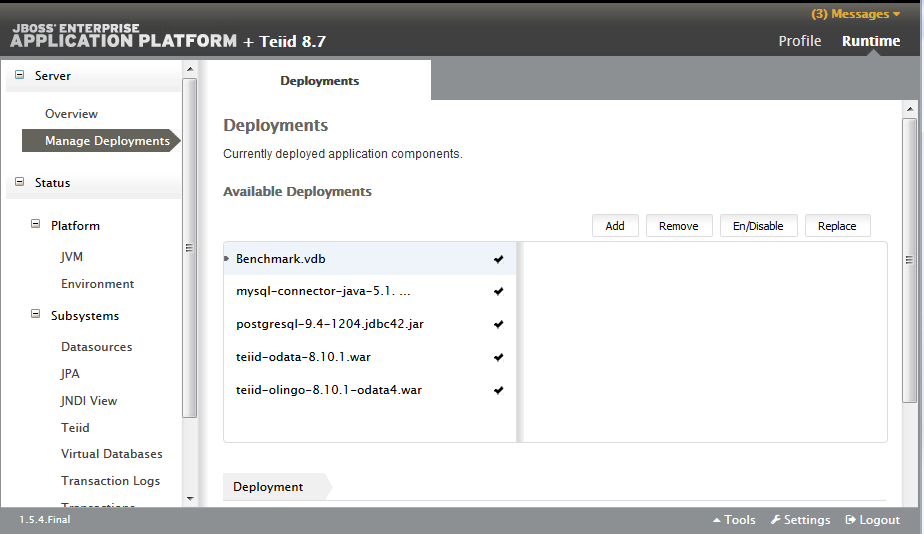Click the sidebar scroll-down arrow
Screen dimensions: 924x534
pos(190,499)
